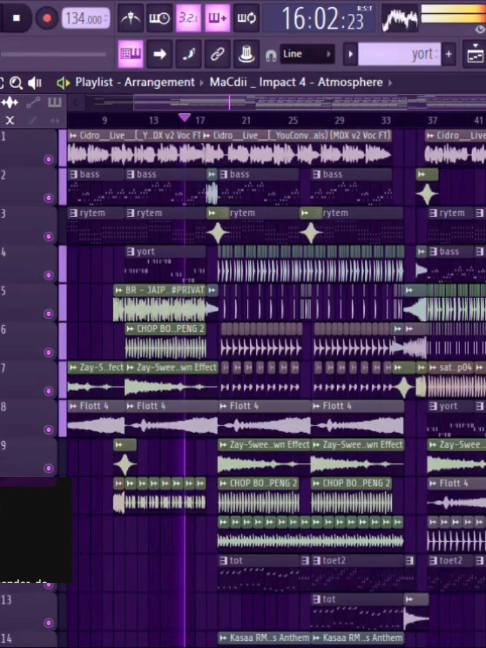Open the Playlist options menu arrow
The height and width of the screenshot is (648, 486).
tap(63, 83)
